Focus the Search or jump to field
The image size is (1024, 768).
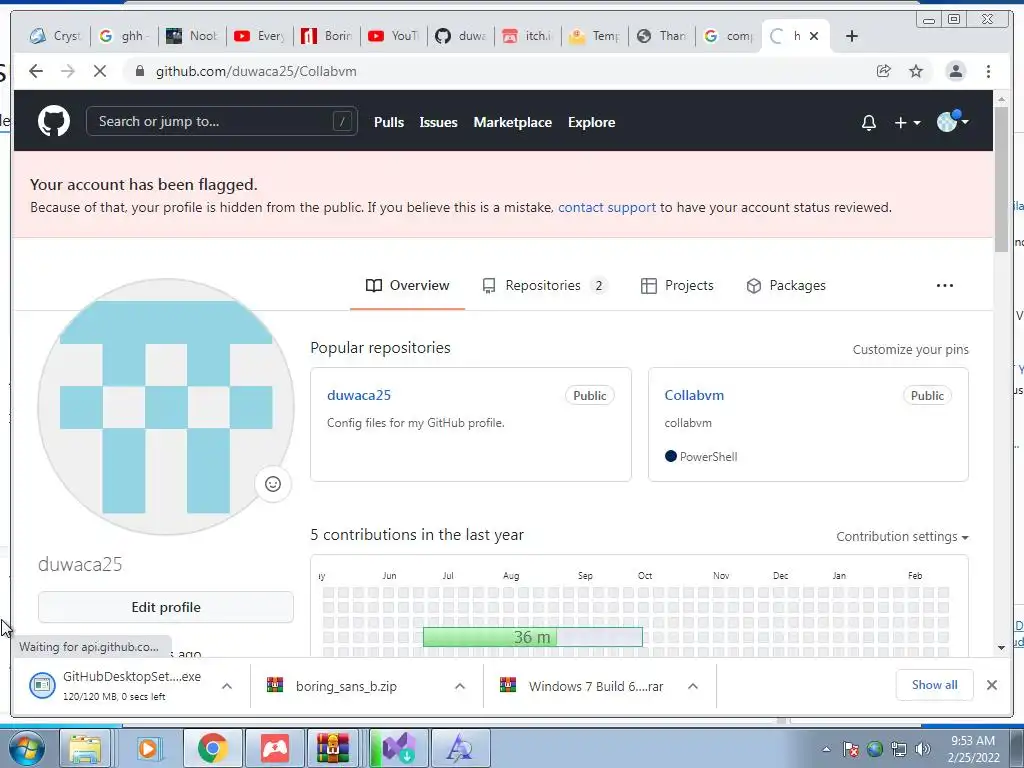221,121
